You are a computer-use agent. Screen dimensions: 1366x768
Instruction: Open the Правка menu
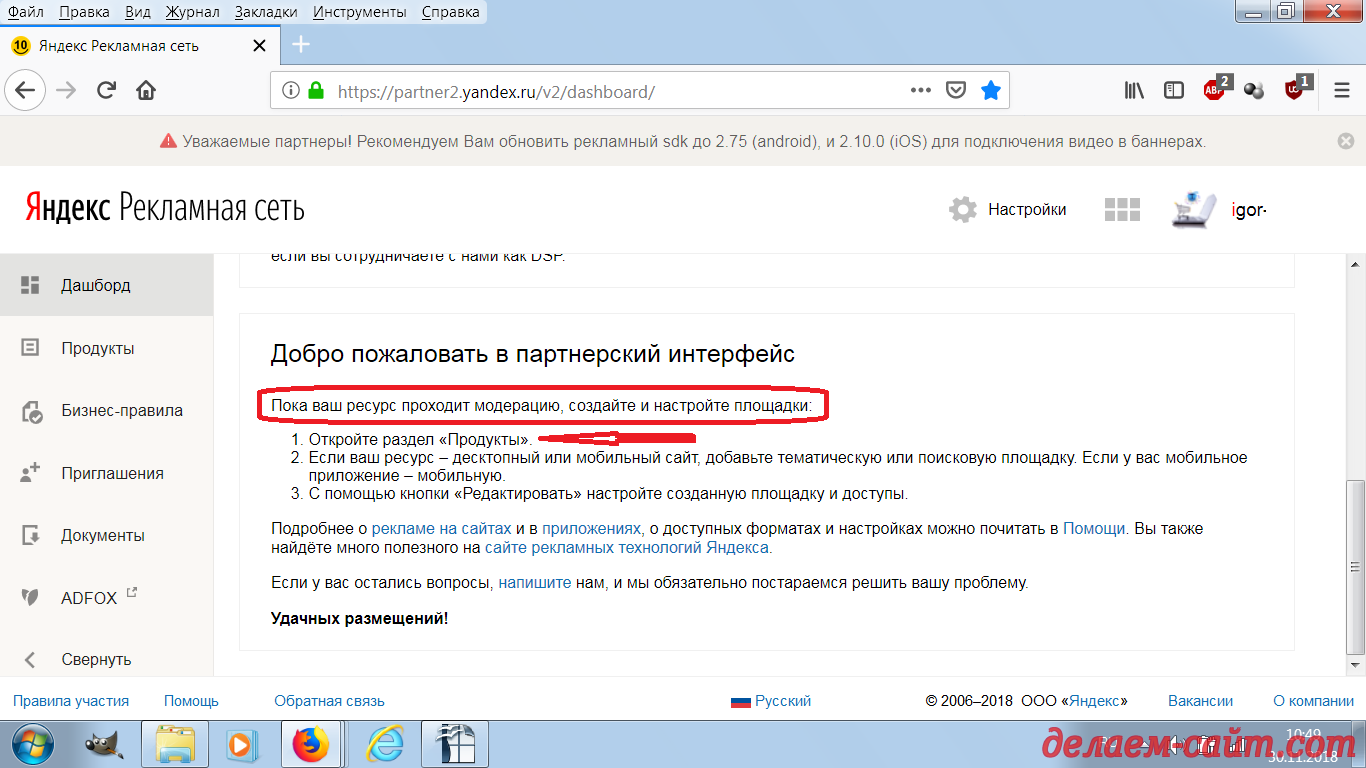(x=84, y=12)
